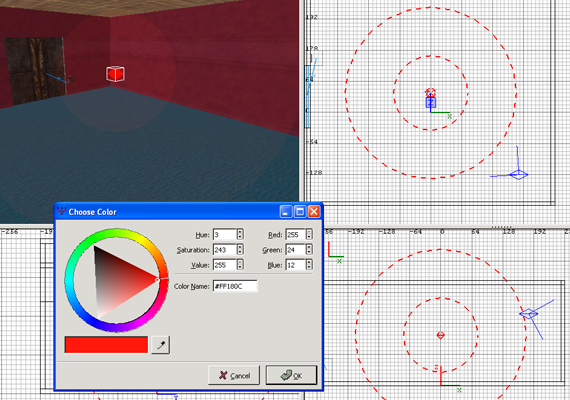Click the Choose Color dialog title icon
The width and height of the screenshot is (570, 400).
click(61, 211)
